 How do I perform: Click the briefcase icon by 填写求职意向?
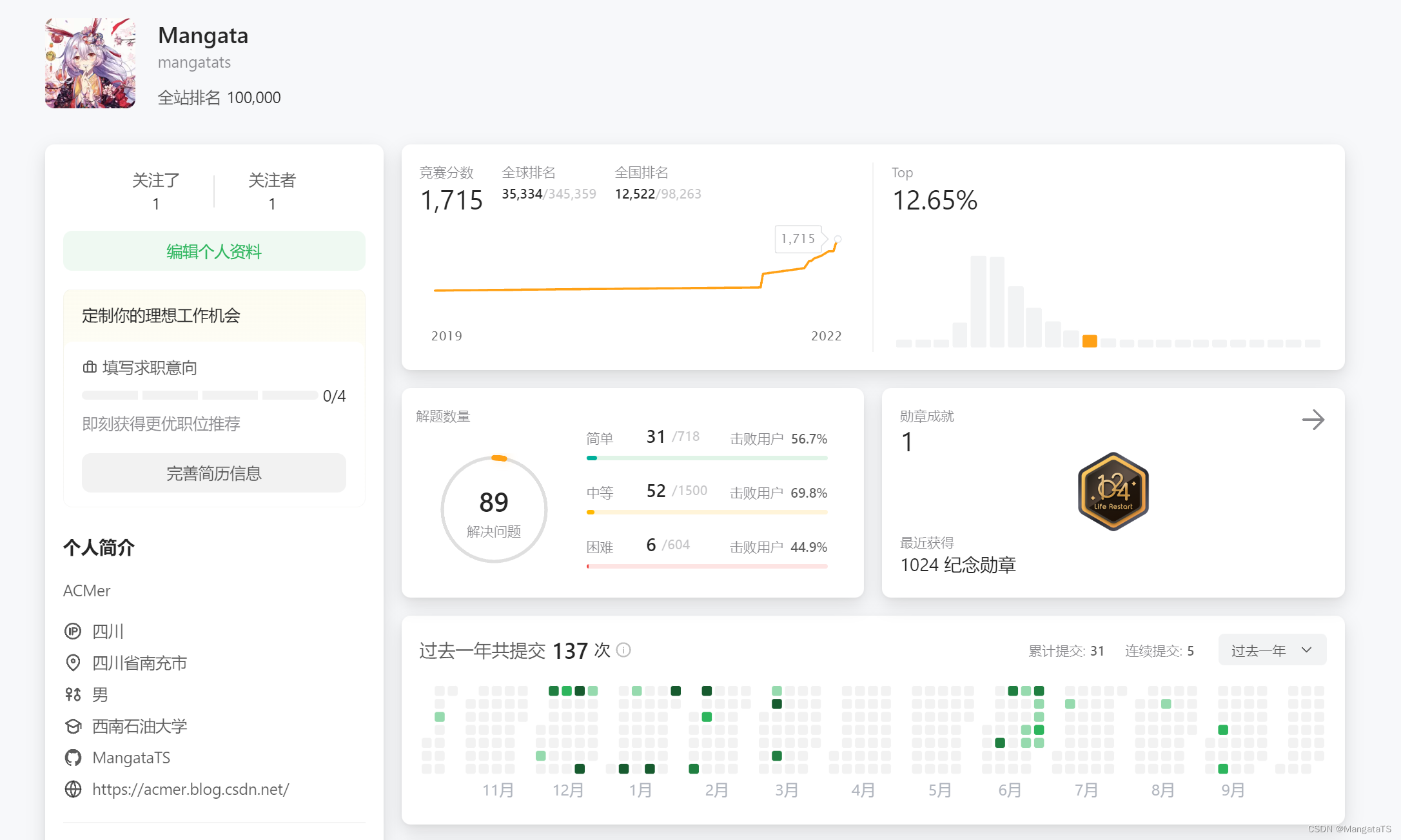[x=90, y=367]
